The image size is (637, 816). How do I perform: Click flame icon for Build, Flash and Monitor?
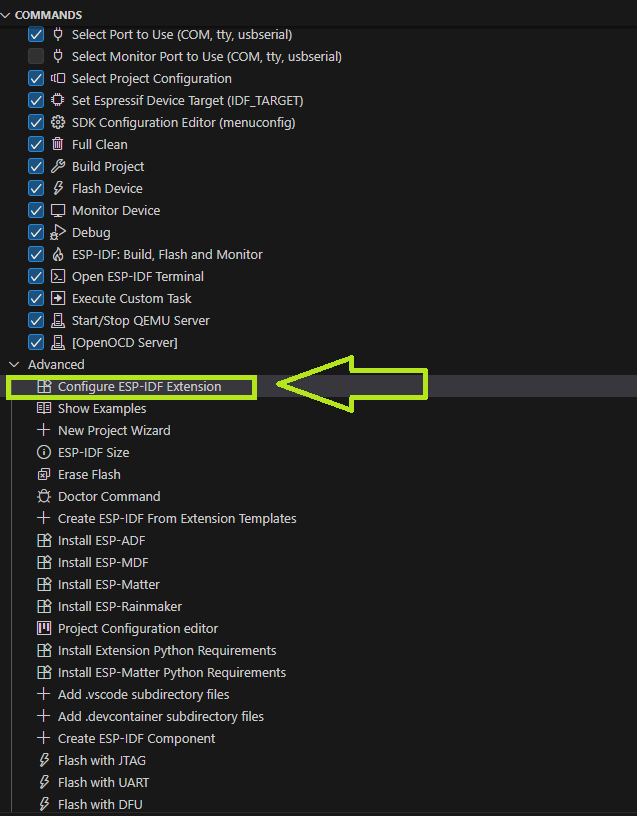click(58, 254)
